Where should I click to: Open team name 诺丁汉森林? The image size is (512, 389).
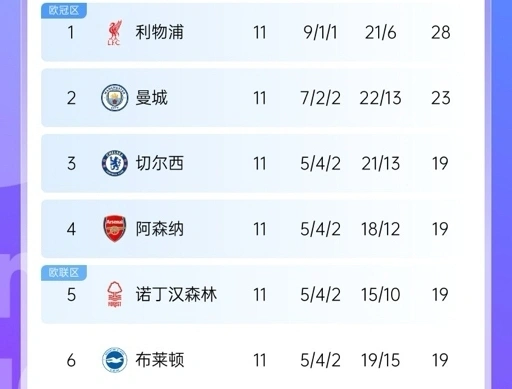(x=176, y=294)
